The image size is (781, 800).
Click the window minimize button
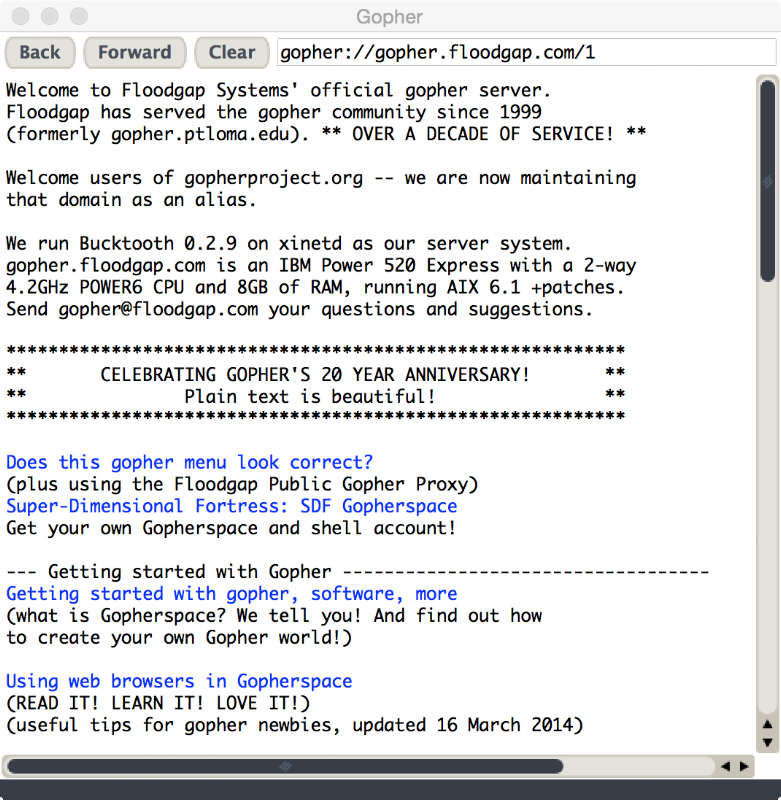(x=49, y=16)
